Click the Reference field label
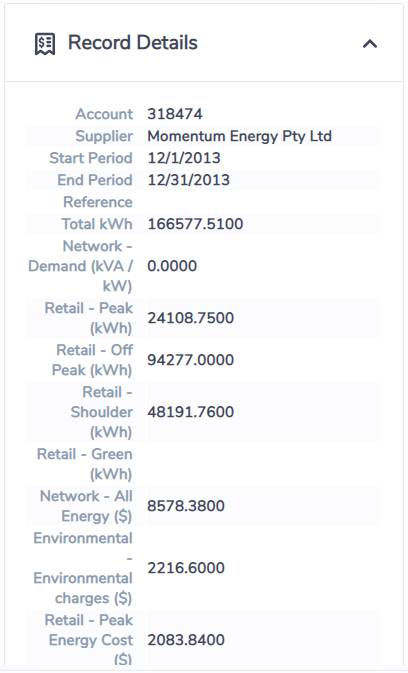This screenshot has height=673, width=408. [x=98, y=202]
